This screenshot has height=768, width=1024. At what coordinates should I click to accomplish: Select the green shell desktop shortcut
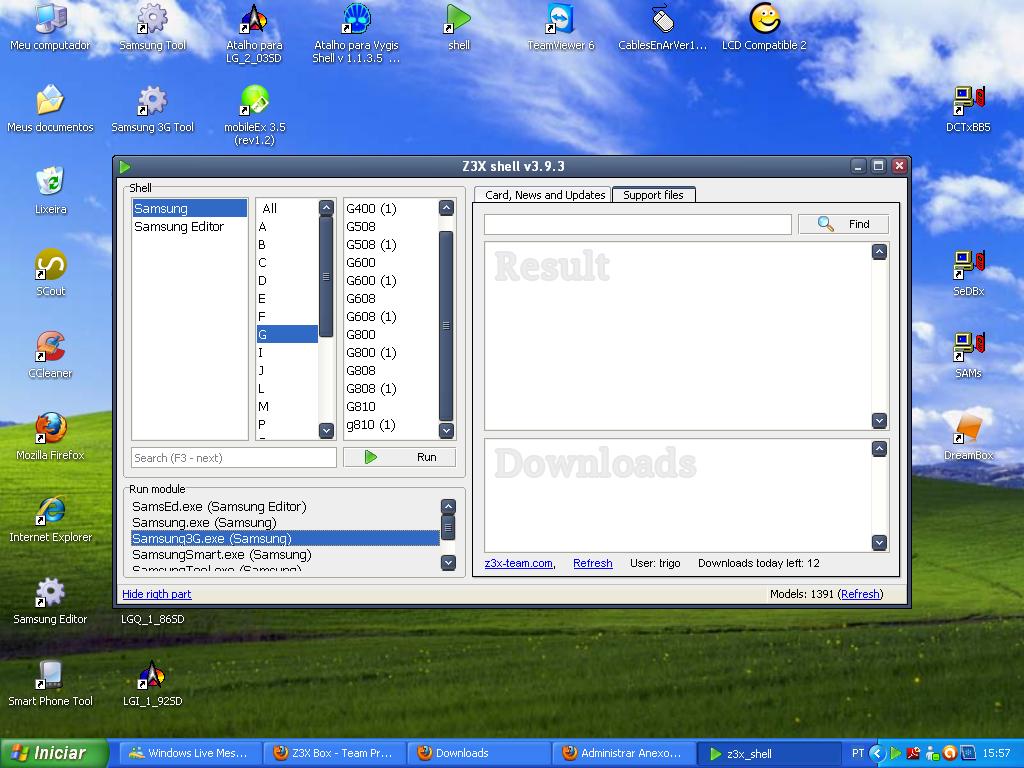click(458, 27)
